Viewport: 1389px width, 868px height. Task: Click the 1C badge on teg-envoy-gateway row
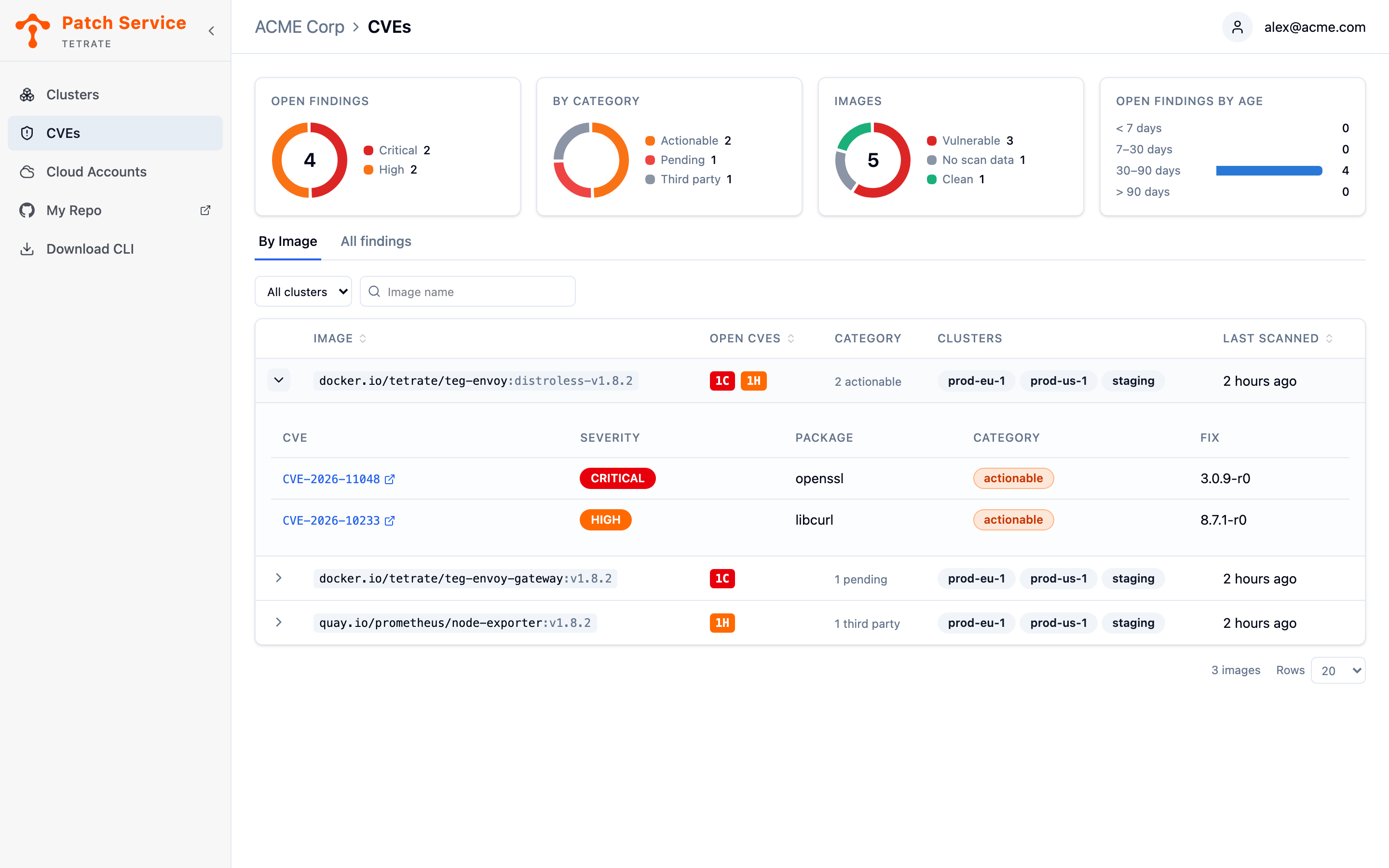point(722,578)
